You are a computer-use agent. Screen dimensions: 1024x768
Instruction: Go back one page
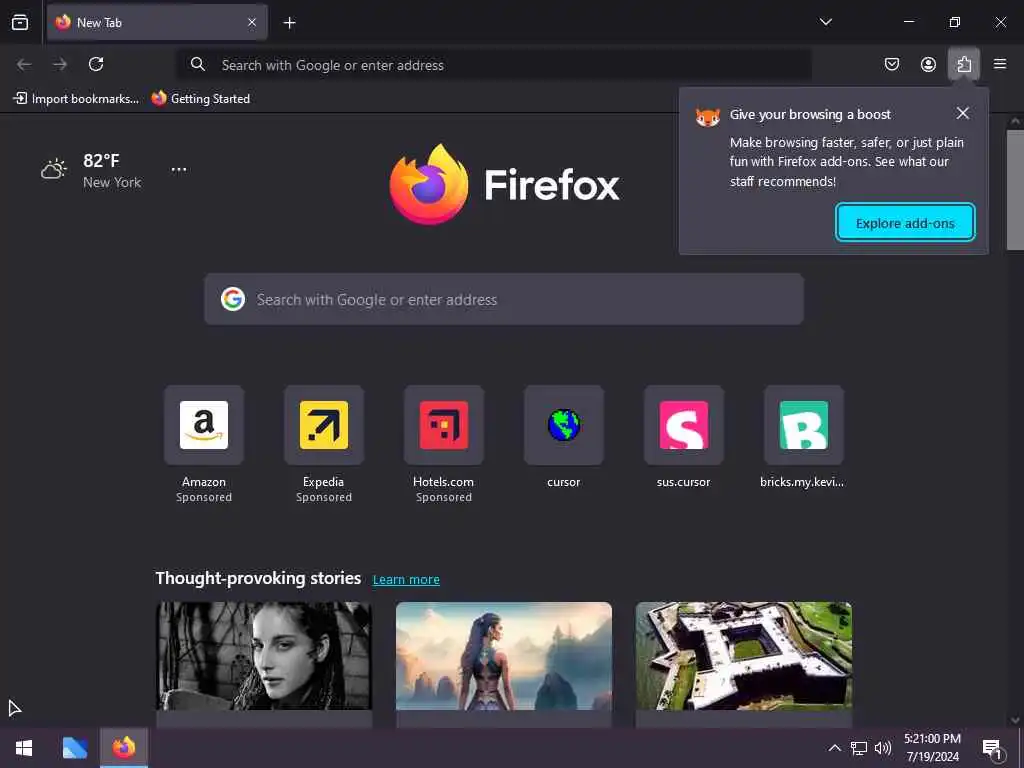point(24,64)
